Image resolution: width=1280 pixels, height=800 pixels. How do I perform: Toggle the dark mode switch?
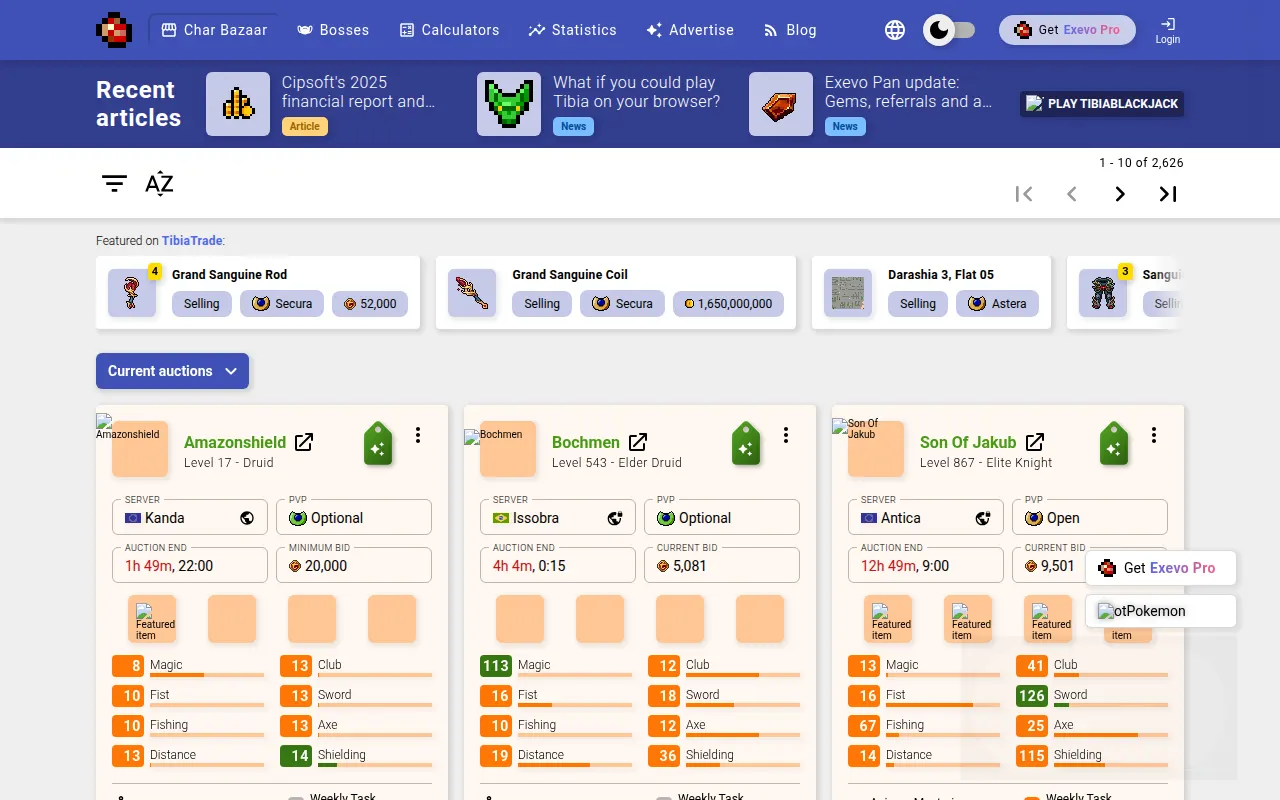point(949,30)
